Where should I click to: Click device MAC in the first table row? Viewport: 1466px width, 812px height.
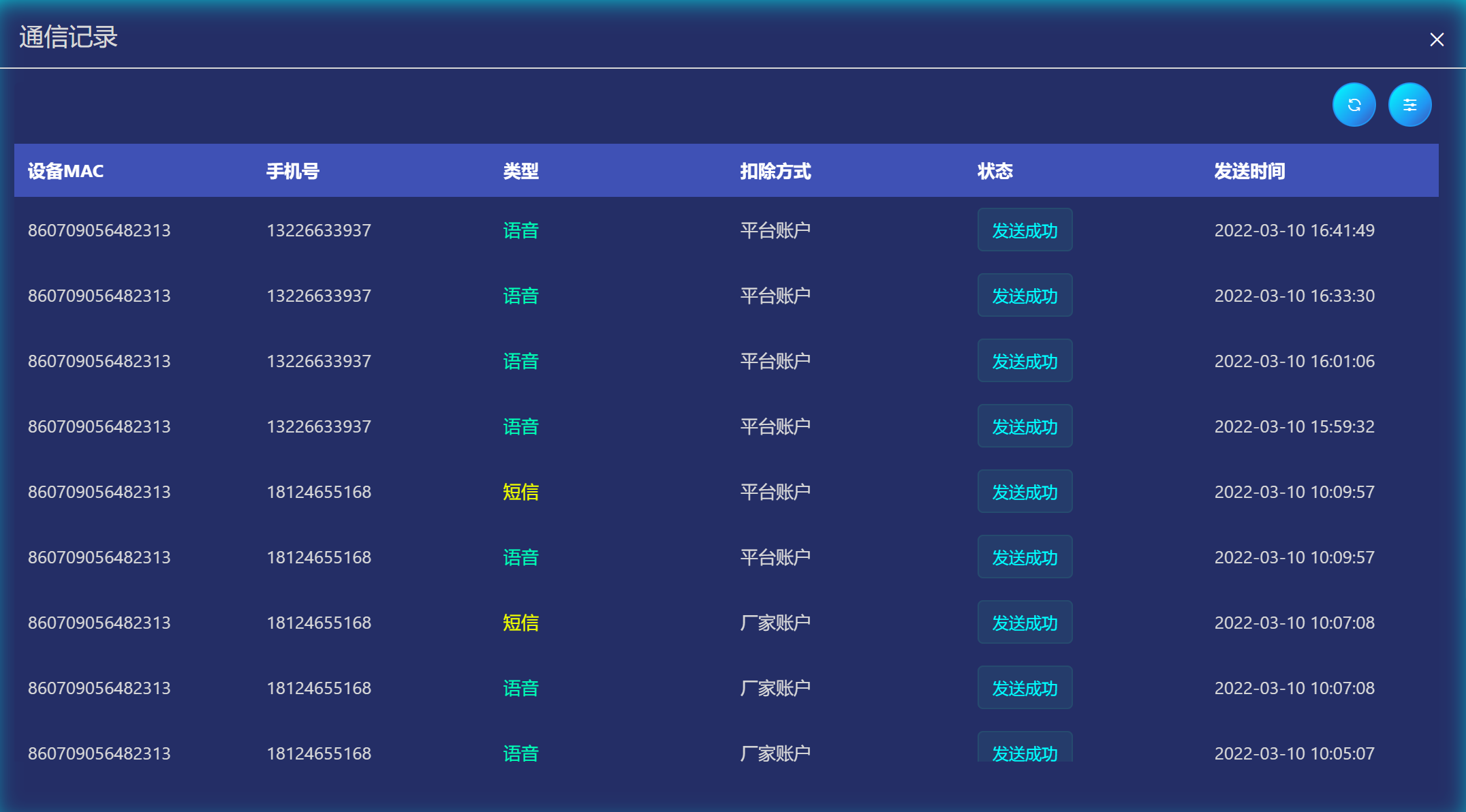[x=99, y=230]
